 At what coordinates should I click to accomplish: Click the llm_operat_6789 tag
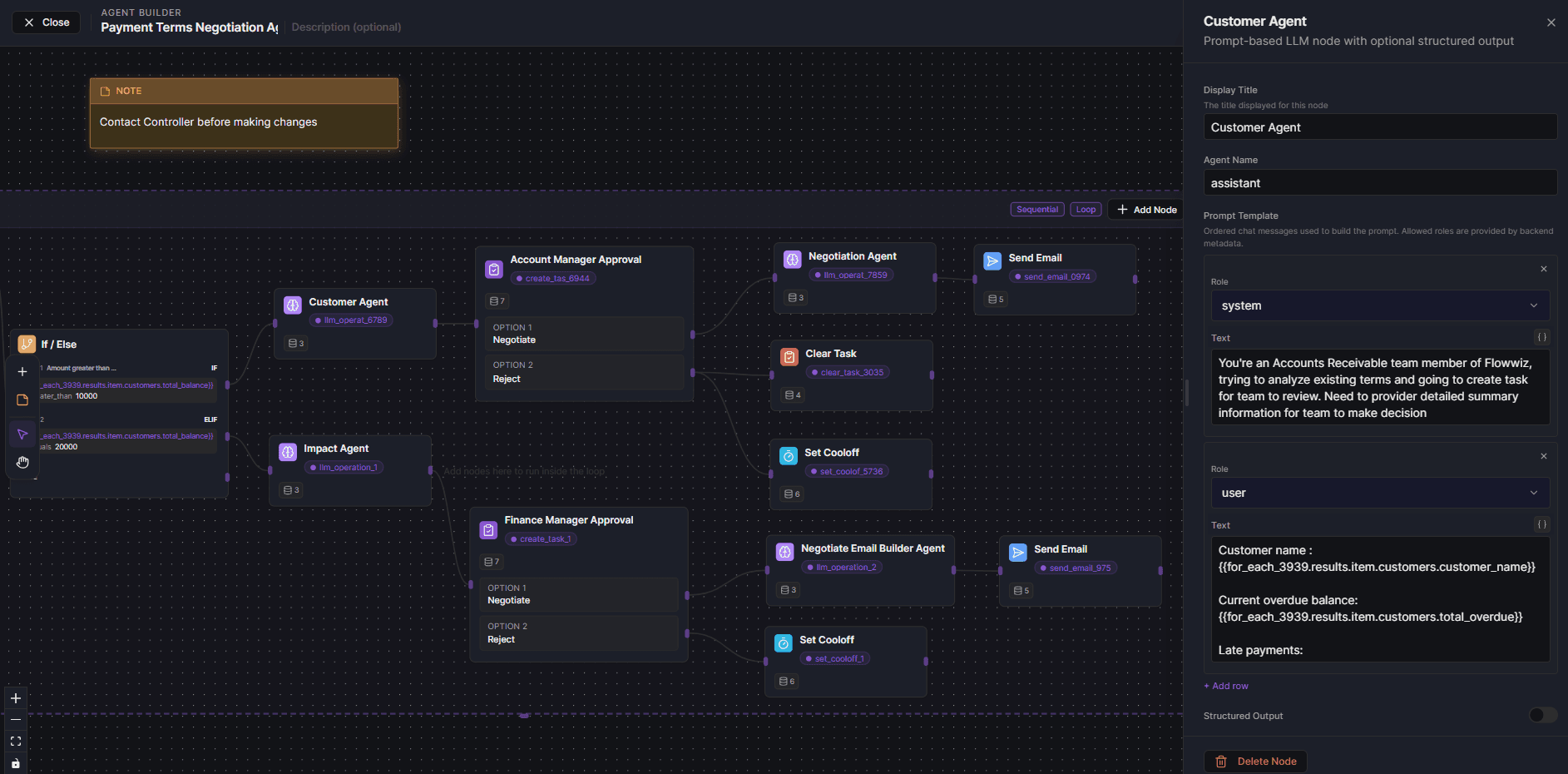tap(351, 320)
